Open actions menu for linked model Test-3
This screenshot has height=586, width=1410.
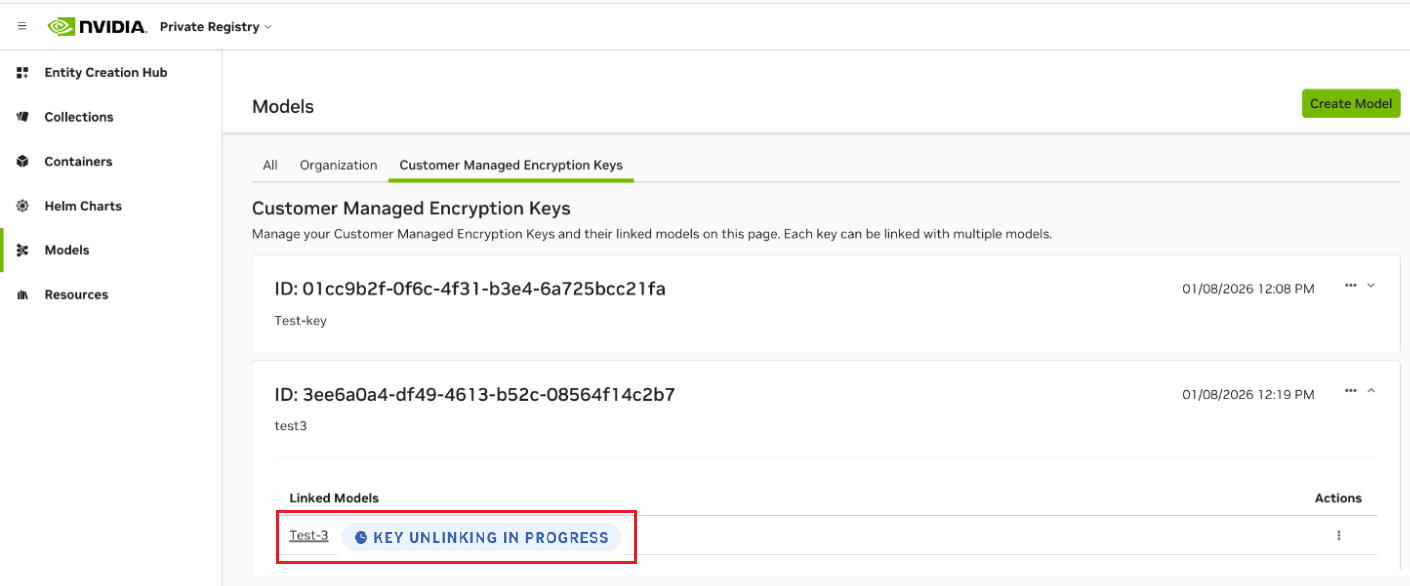point(1338,536)
